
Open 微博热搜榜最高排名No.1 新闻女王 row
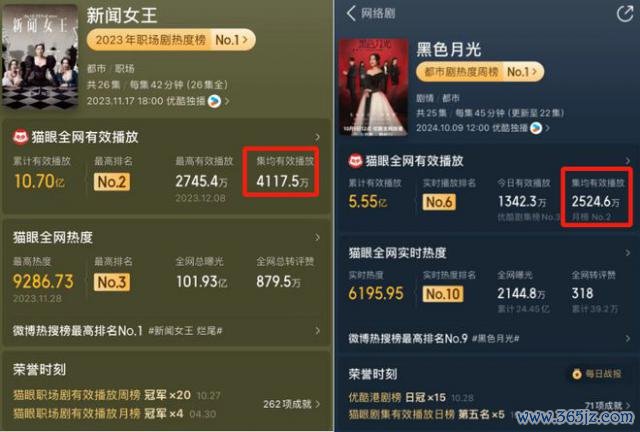pos(166,330)
